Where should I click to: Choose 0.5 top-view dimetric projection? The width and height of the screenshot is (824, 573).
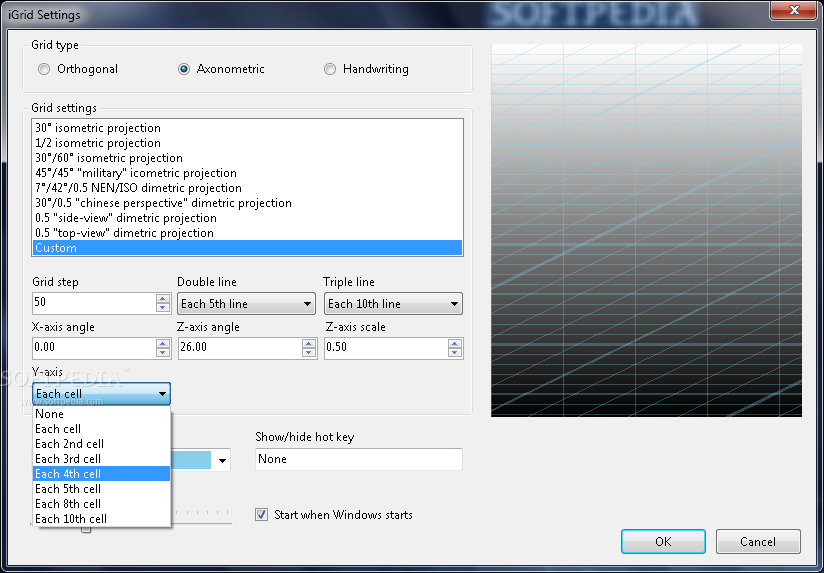pos(247,233)
